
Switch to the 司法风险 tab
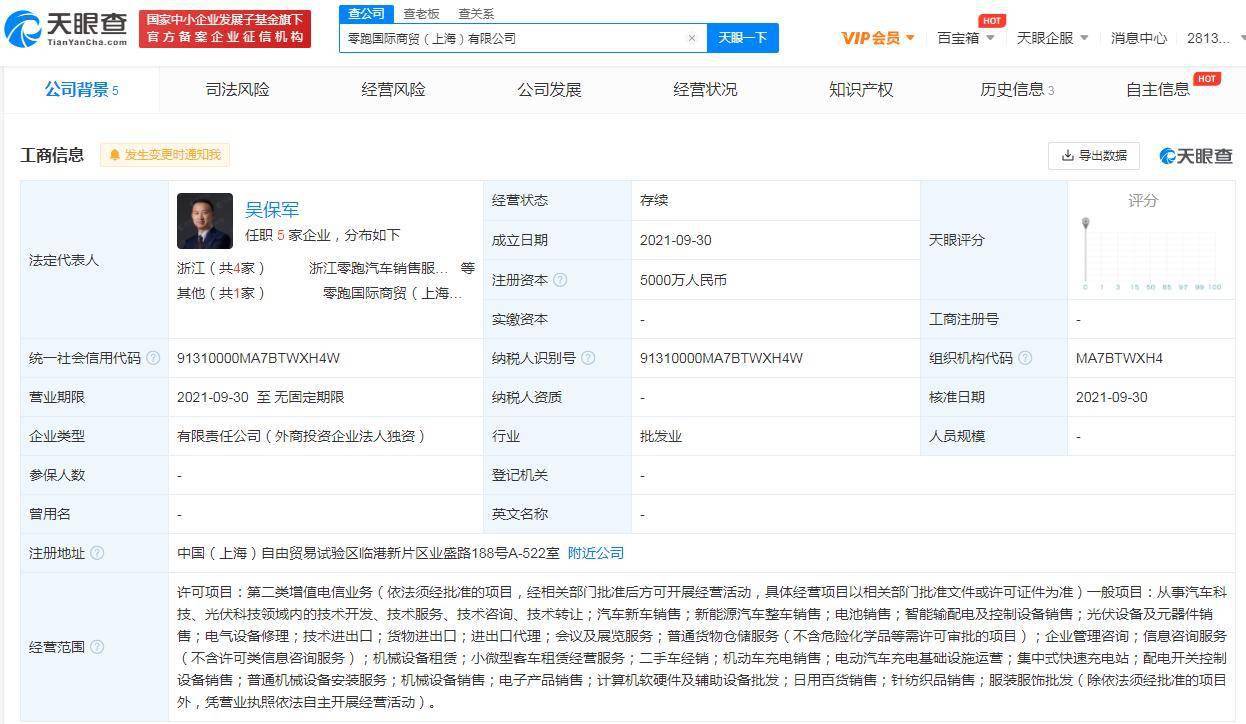coord(237,89)
